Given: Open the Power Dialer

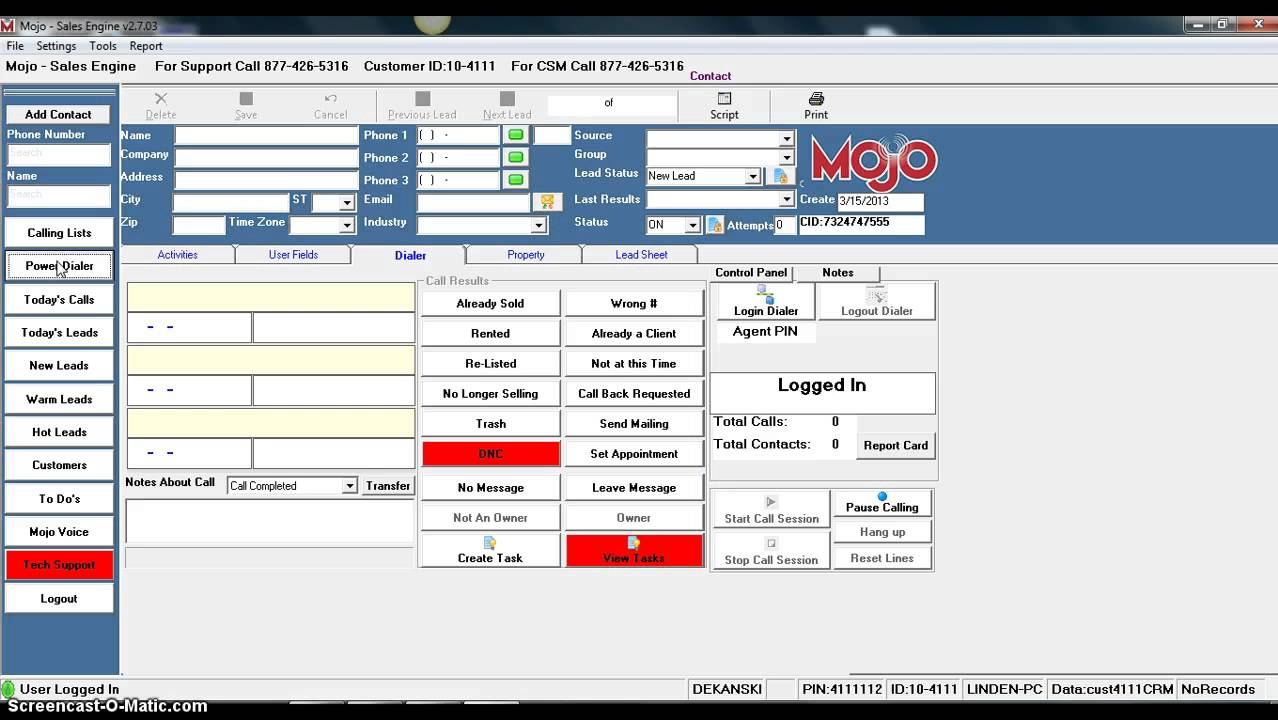Looking at the screenshot, I should pos(59,266).
